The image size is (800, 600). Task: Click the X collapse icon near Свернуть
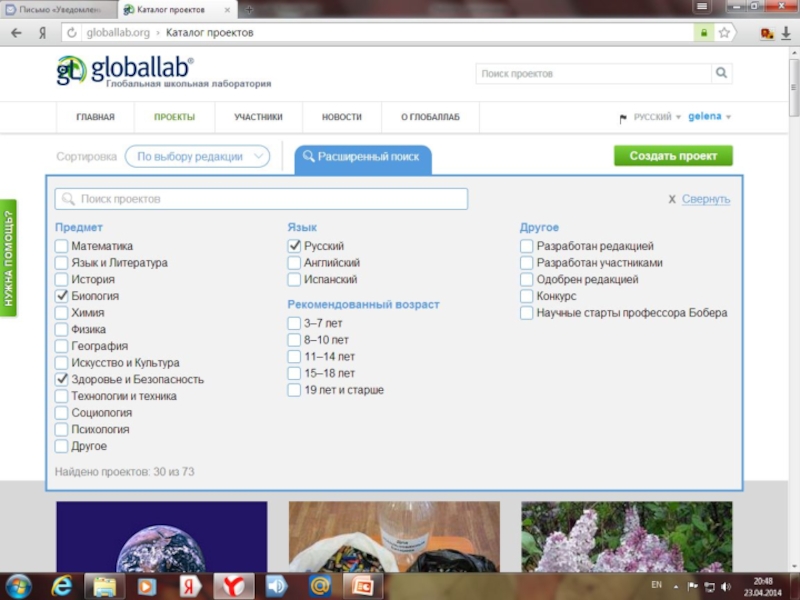click(x=672, y=199)
